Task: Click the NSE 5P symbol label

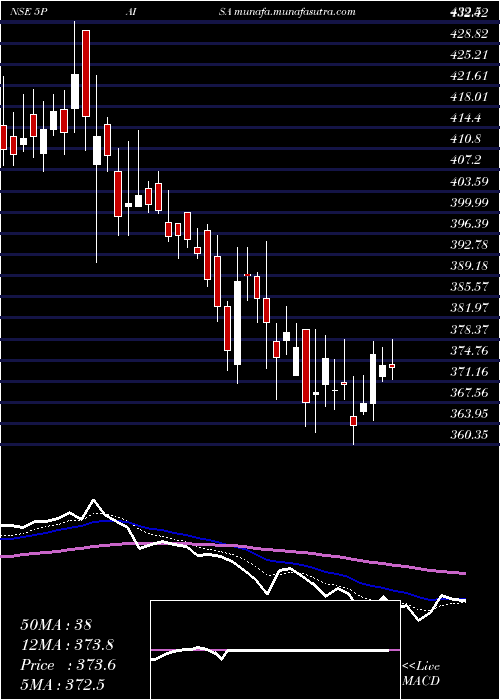Action: tap(29, 12)
